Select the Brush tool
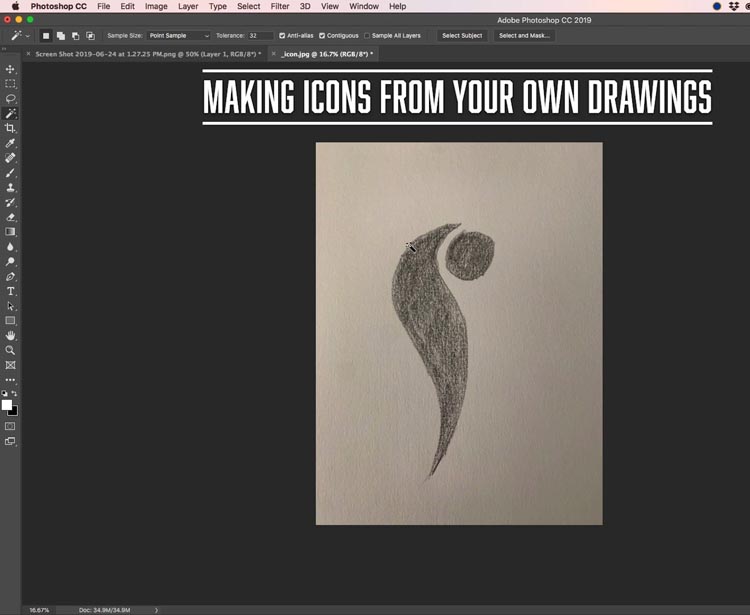 10,173
